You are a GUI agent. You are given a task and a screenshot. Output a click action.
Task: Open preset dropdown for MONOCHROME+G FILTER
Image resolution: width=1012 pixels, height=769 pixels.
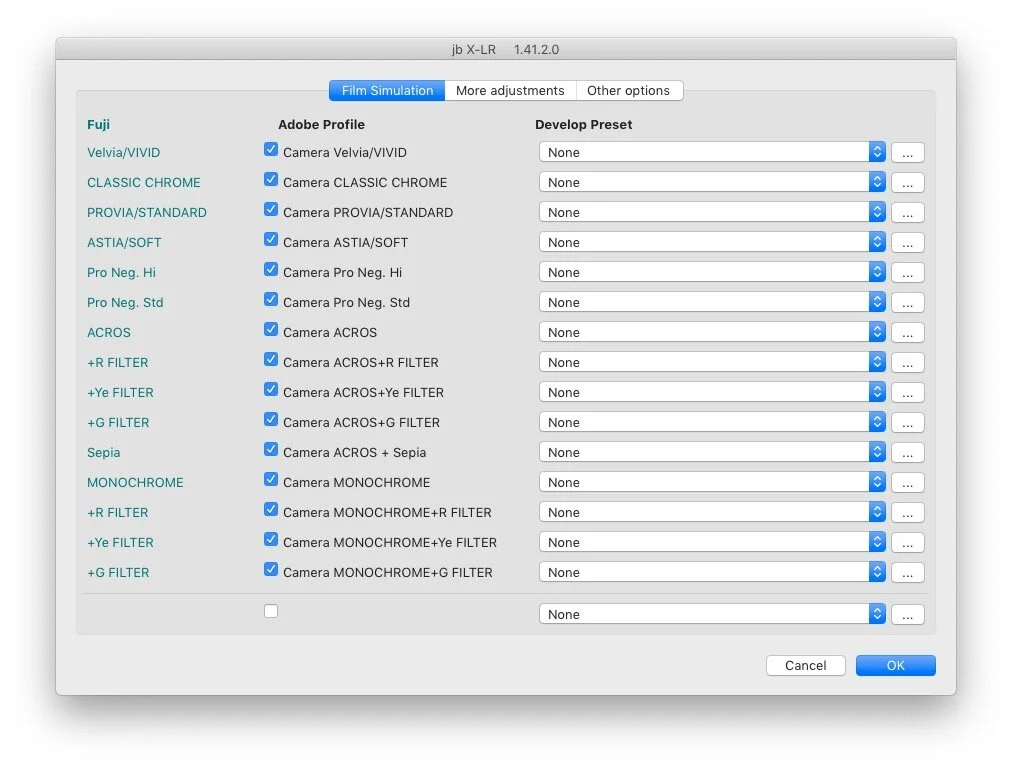pyautogui.click(x=712, y=573)
